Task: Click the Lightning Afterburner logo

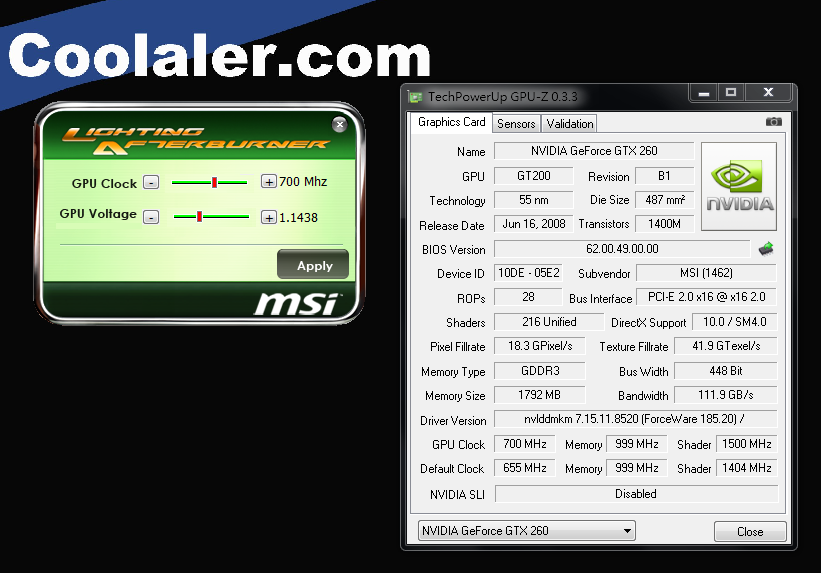Action: [195, 140]
